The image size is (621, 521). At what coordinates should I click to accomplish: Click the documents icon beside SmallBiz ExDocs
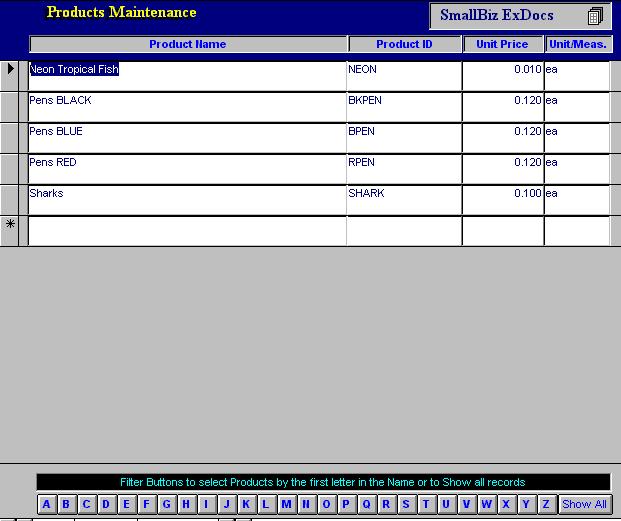595,16
